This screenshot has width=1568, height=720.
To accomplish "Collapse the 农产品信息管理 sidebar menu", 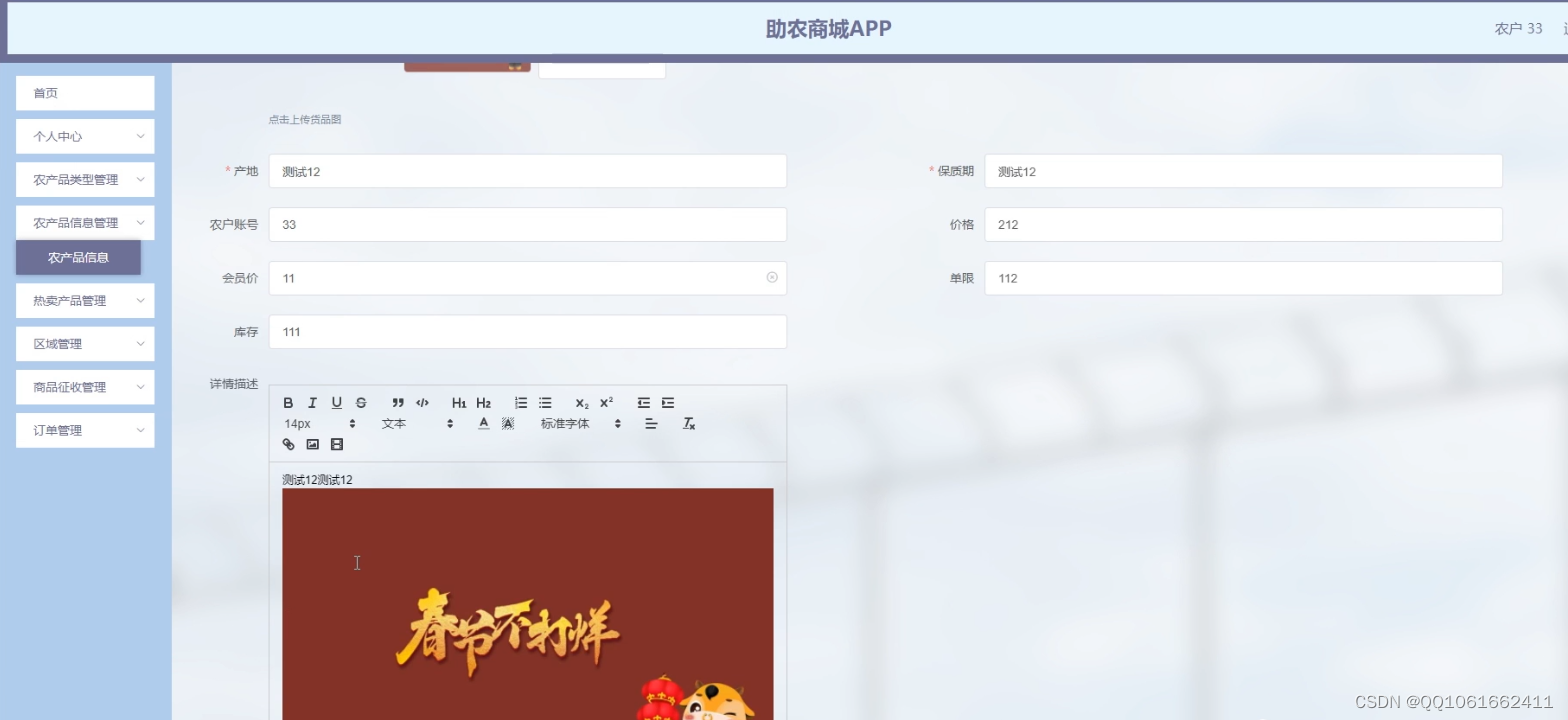I will tap(85, 223).
